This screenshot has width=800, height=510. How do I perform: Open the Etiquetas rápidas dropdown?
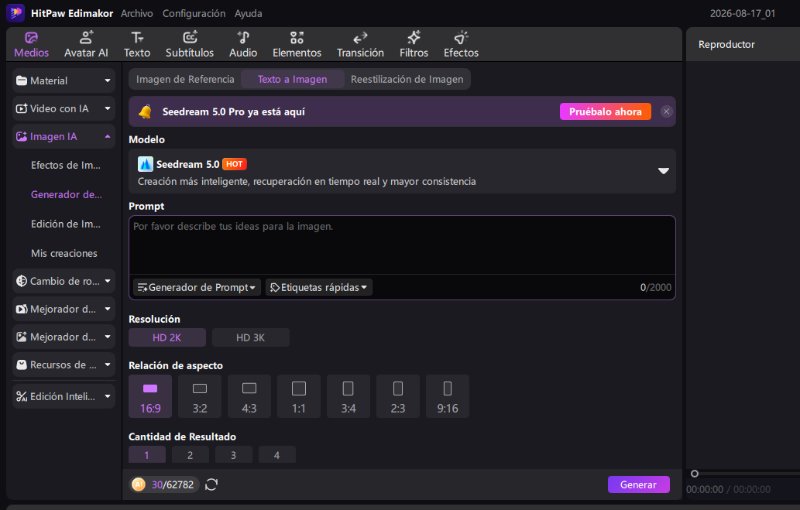pos(319,287)
